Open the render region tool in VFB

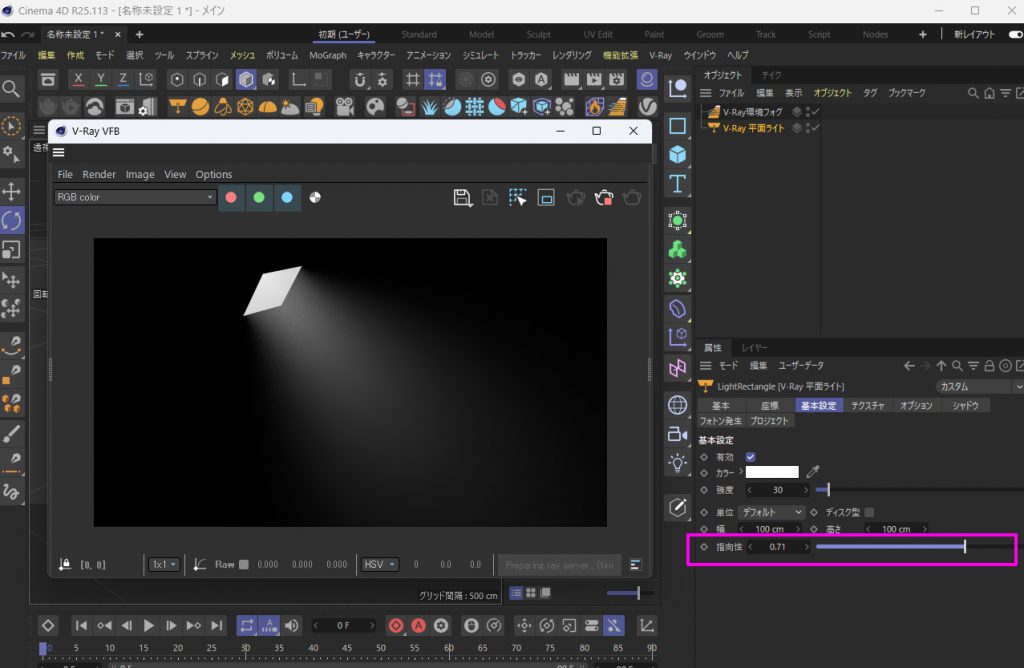click(x=546, y=199)
